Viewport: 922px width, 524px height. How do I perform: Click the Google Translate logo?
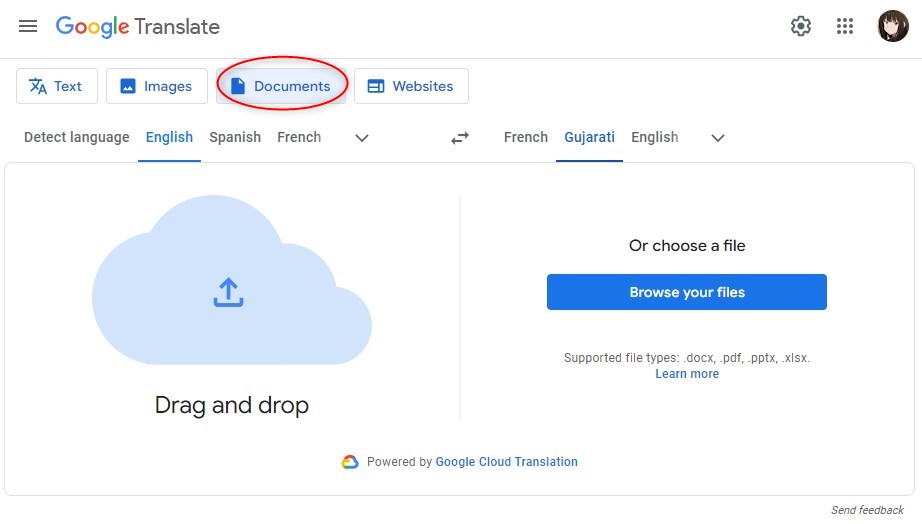[138, 26]
